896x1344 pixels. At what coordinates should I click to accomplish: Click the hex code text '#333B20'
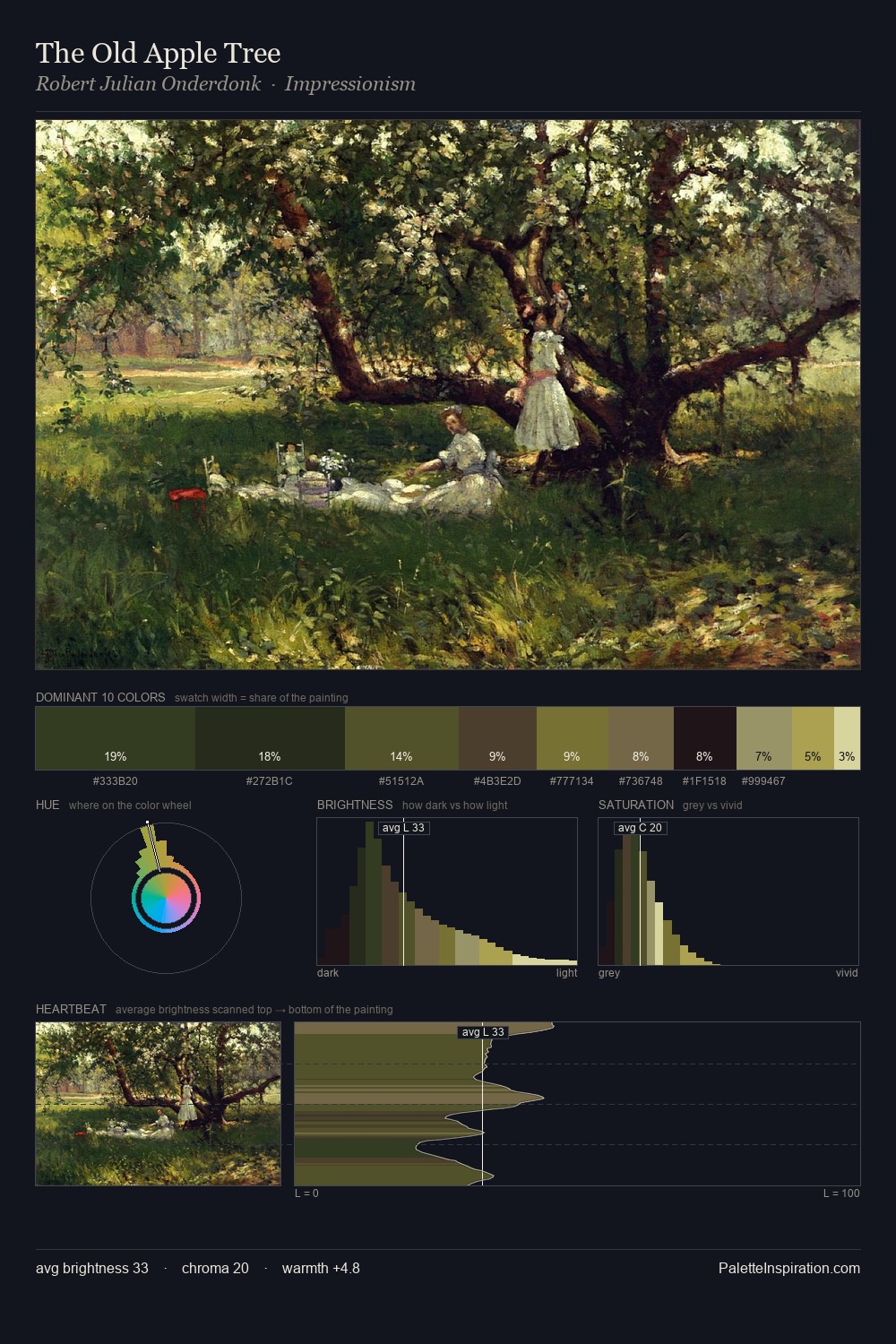[x=116, y=781]
